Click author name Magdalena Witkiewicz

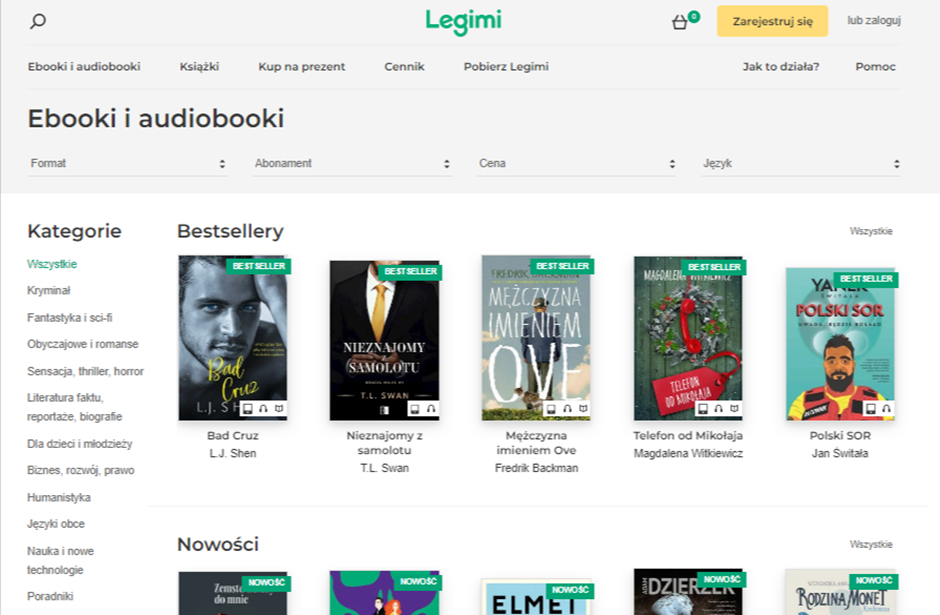tap(688, 454)
